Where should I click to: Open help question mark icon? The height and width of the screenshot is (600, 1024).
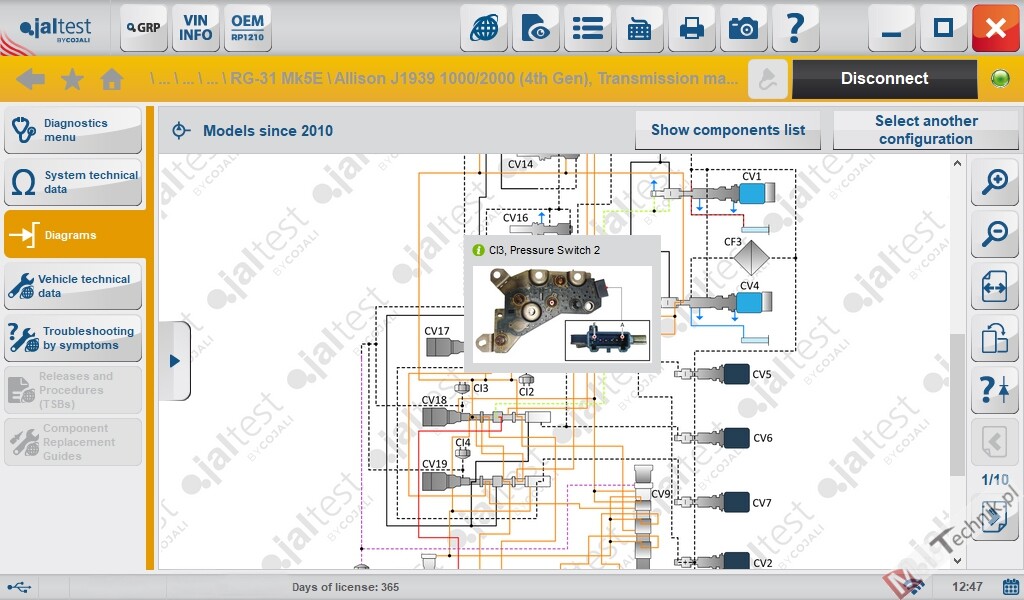coord(795,27)
